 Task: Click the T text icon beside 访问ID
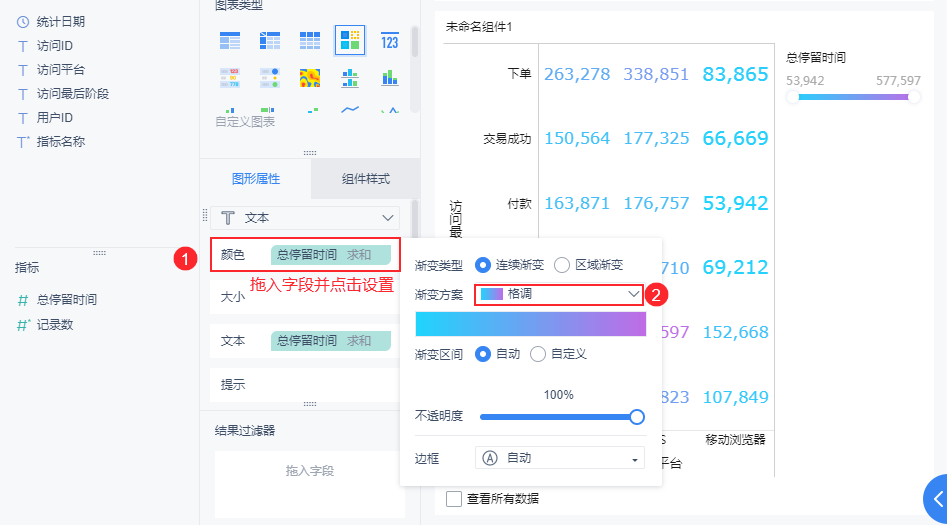(23, 46)
